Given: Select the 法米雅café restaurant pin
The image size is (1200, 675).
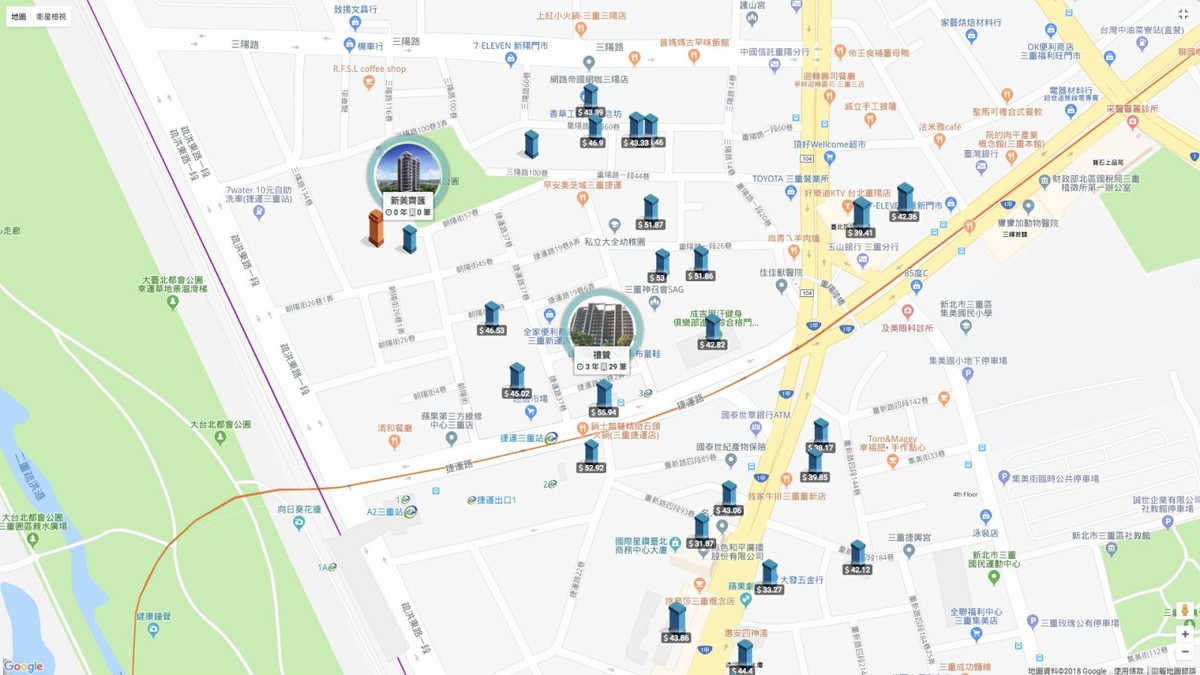Looking at the screenshot, I should (938, 140).
